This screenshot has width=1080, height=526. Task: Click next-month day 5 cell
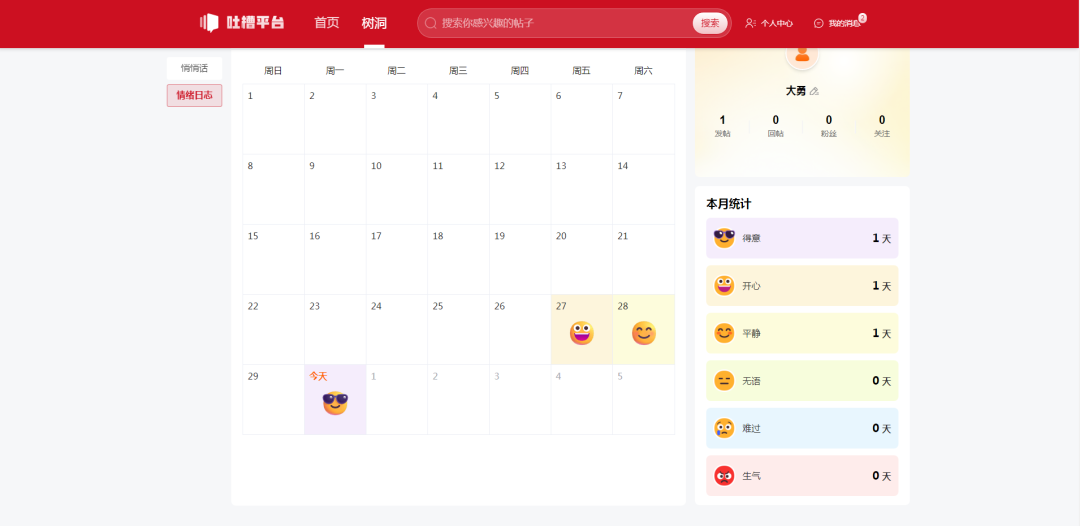(x=643, y=400)
